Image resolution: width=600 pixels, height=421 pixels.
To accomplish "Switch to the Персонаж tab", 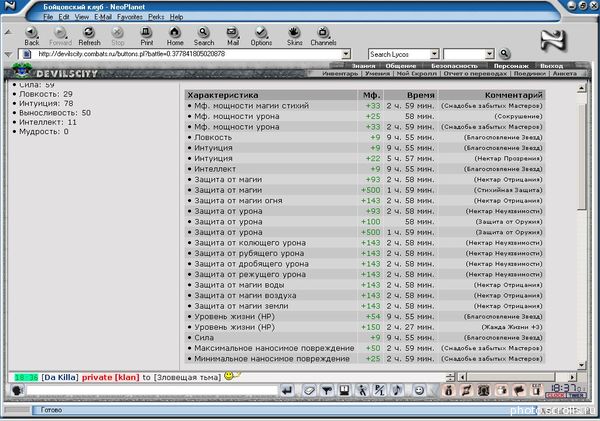I will [511, 66].
